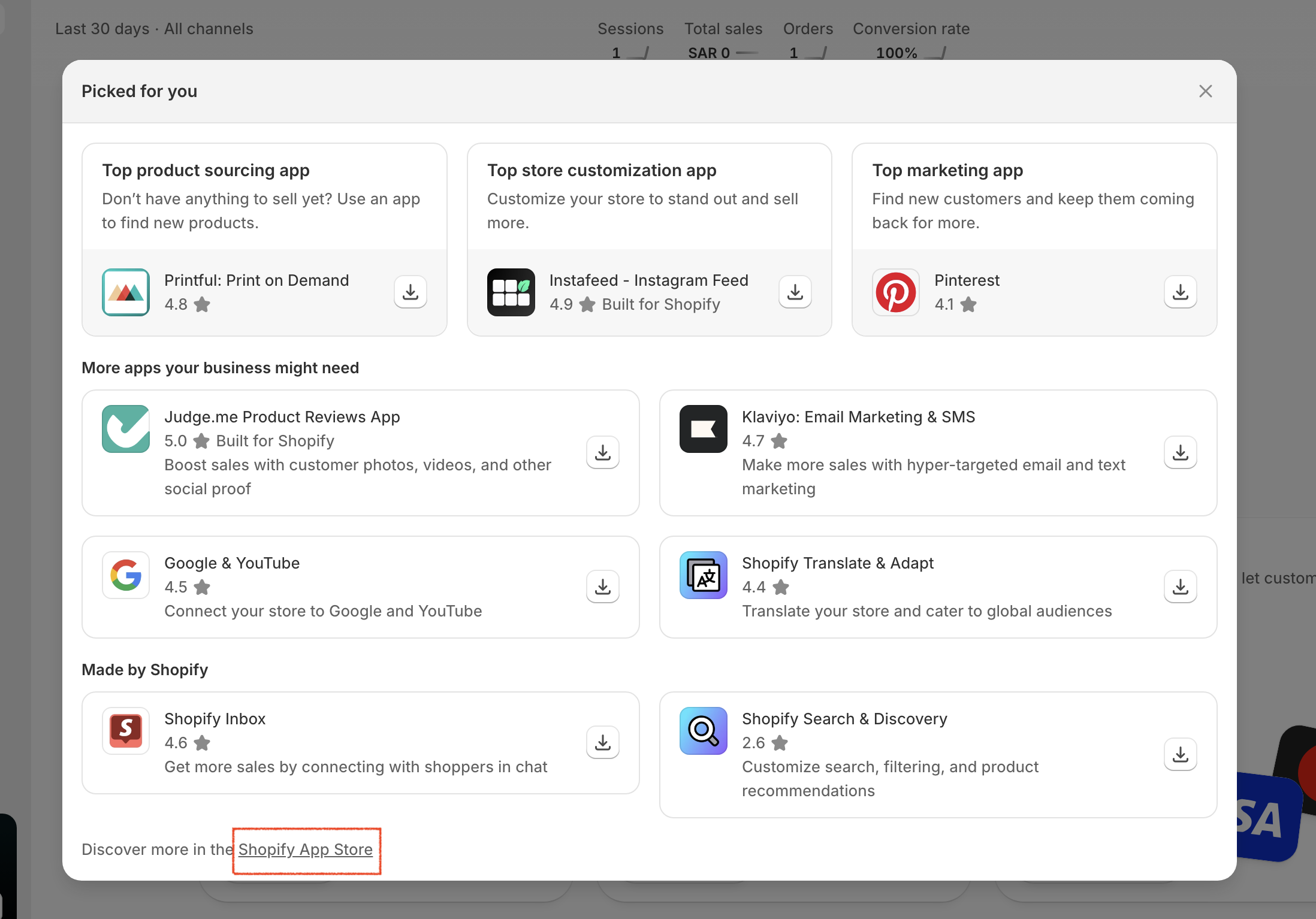The width and height of the screenshot is (1316, 919).
Task: Open Shopify Inbox title
Action: coord(215,719)
